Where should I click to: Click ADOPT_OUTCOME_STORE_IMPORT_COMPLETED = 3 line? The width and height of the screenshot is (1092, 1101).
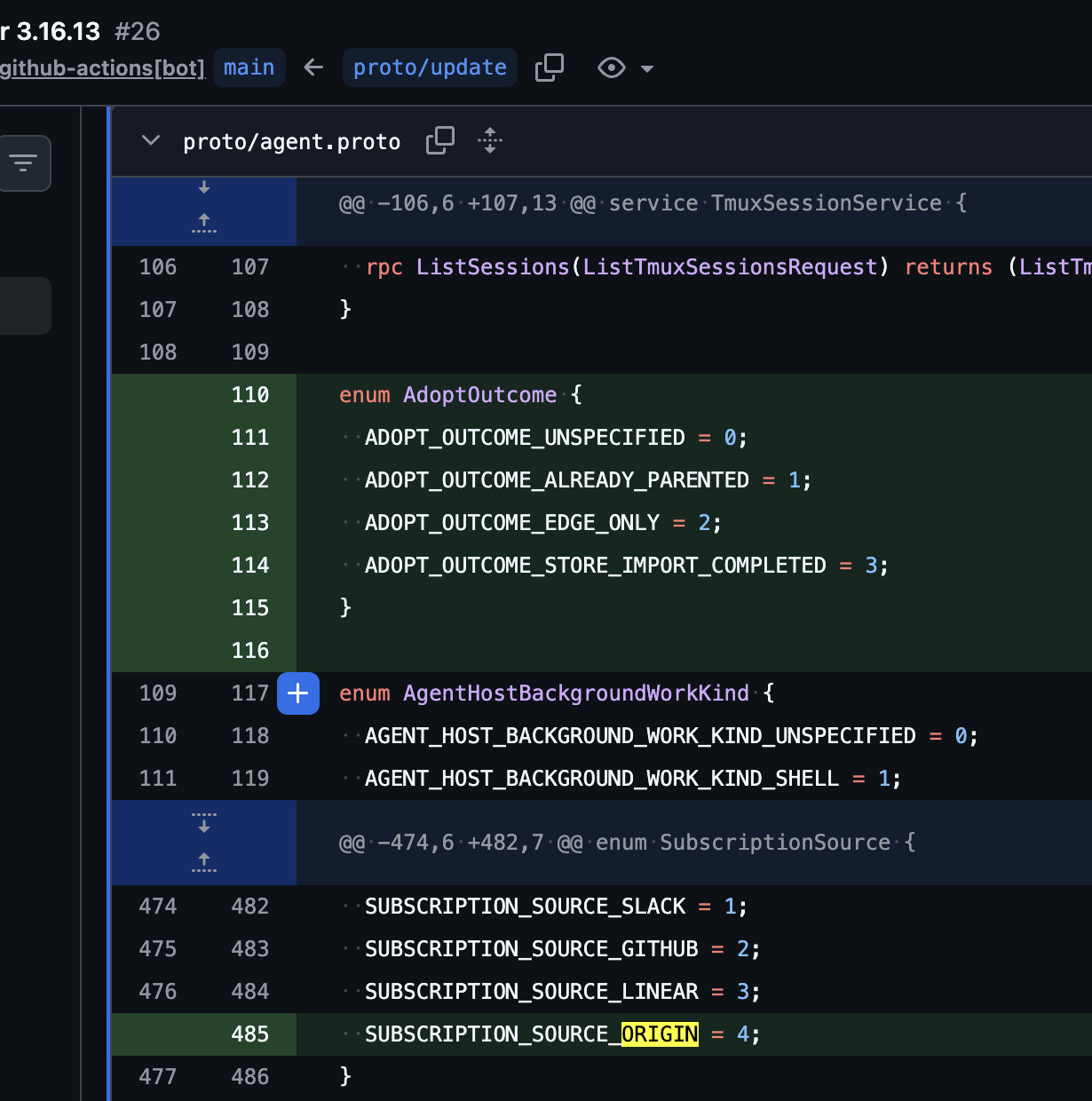coord(626,566)
